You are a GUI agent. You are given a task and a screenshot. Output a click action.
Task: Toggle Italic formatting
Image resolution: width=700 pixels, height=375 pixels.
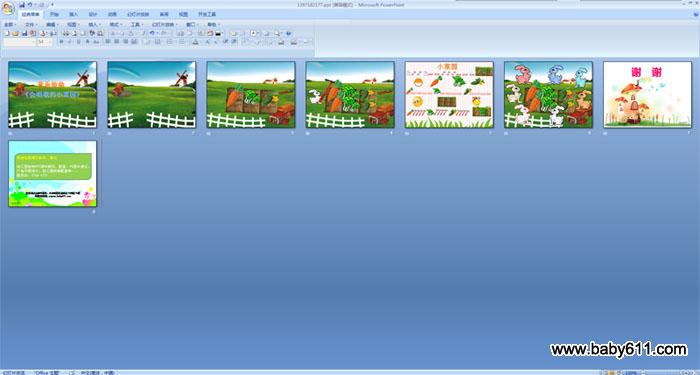pyautogui.click(x=70, y=42)
